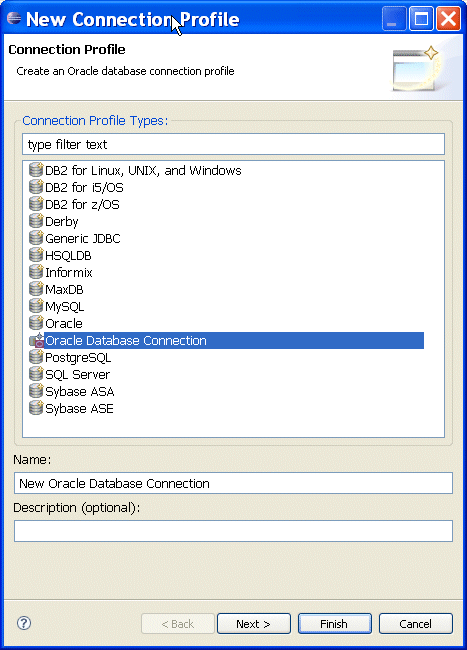Image resolution: width=467 pixels, height=650 pixels.
Task: Maximize the New Connection Profile dialog
Action: [421, 19]
